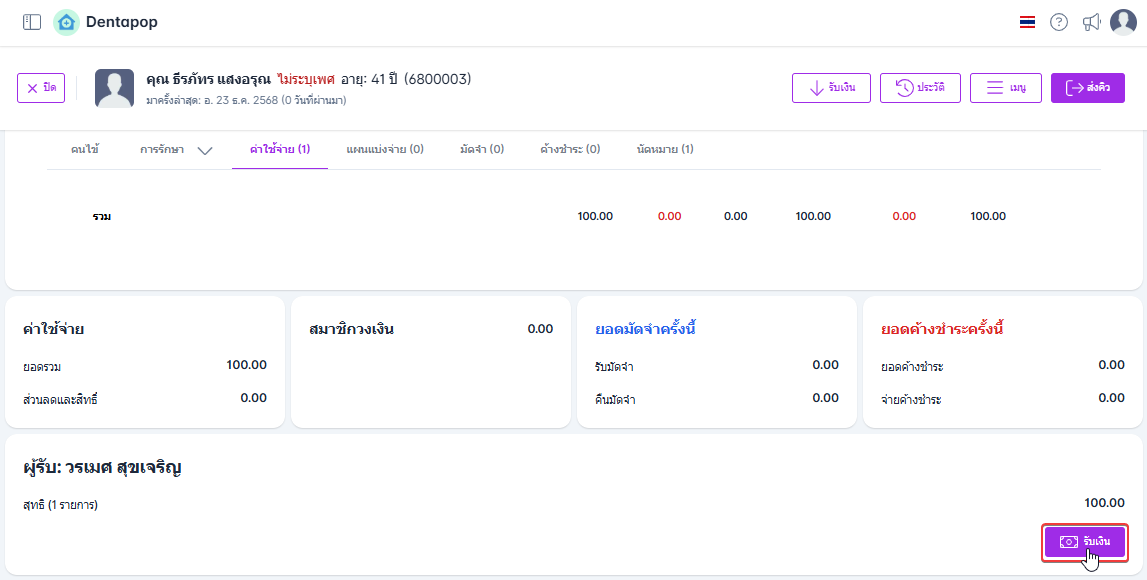
Task: Open the มัดจำ (0) deposit tab
Action: coord(482,149)
